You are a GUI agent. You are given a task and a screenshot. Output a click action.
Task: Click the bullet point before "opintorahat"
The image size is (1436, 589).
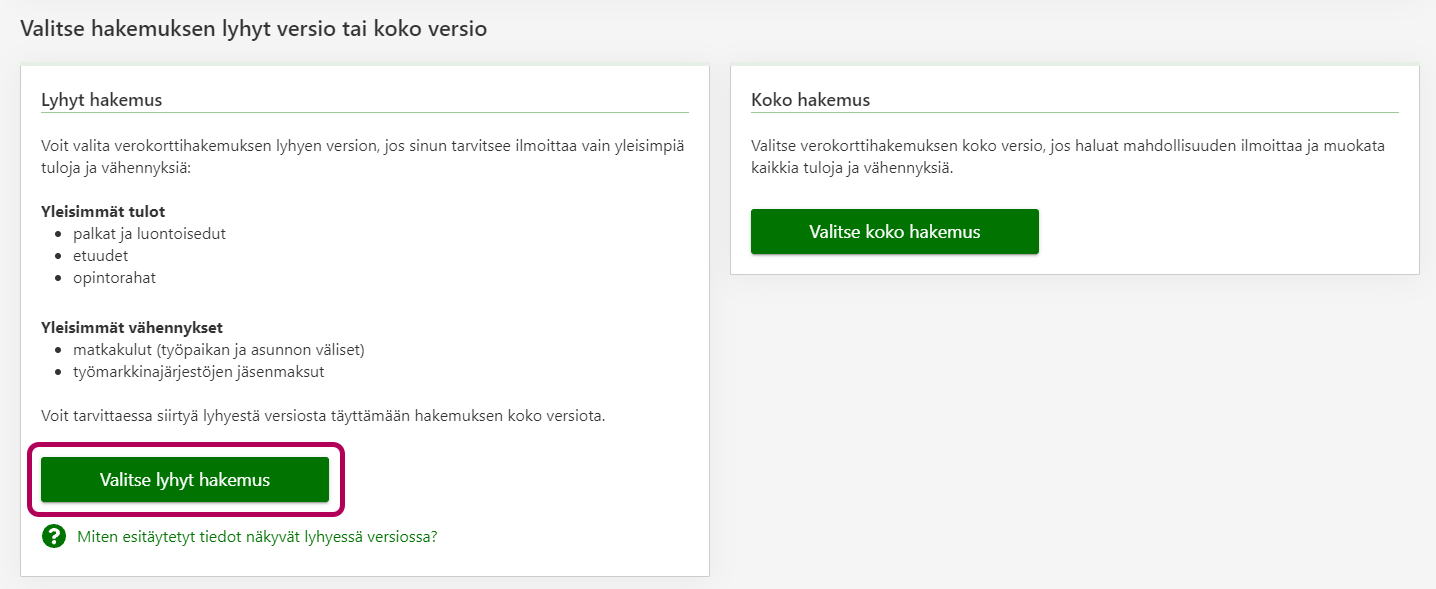tap(60, 278)
